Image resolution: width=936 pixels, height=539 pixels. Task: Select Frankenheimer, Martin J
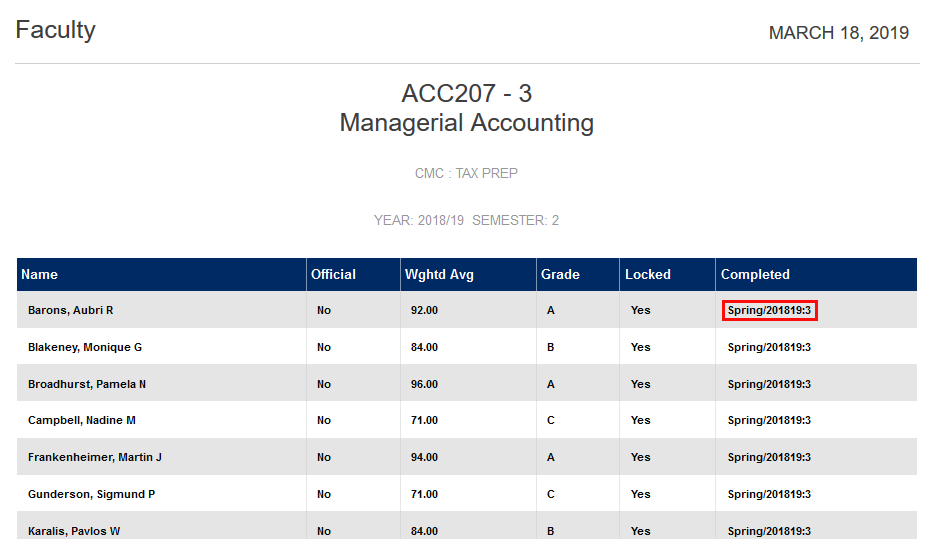(95, 458)
